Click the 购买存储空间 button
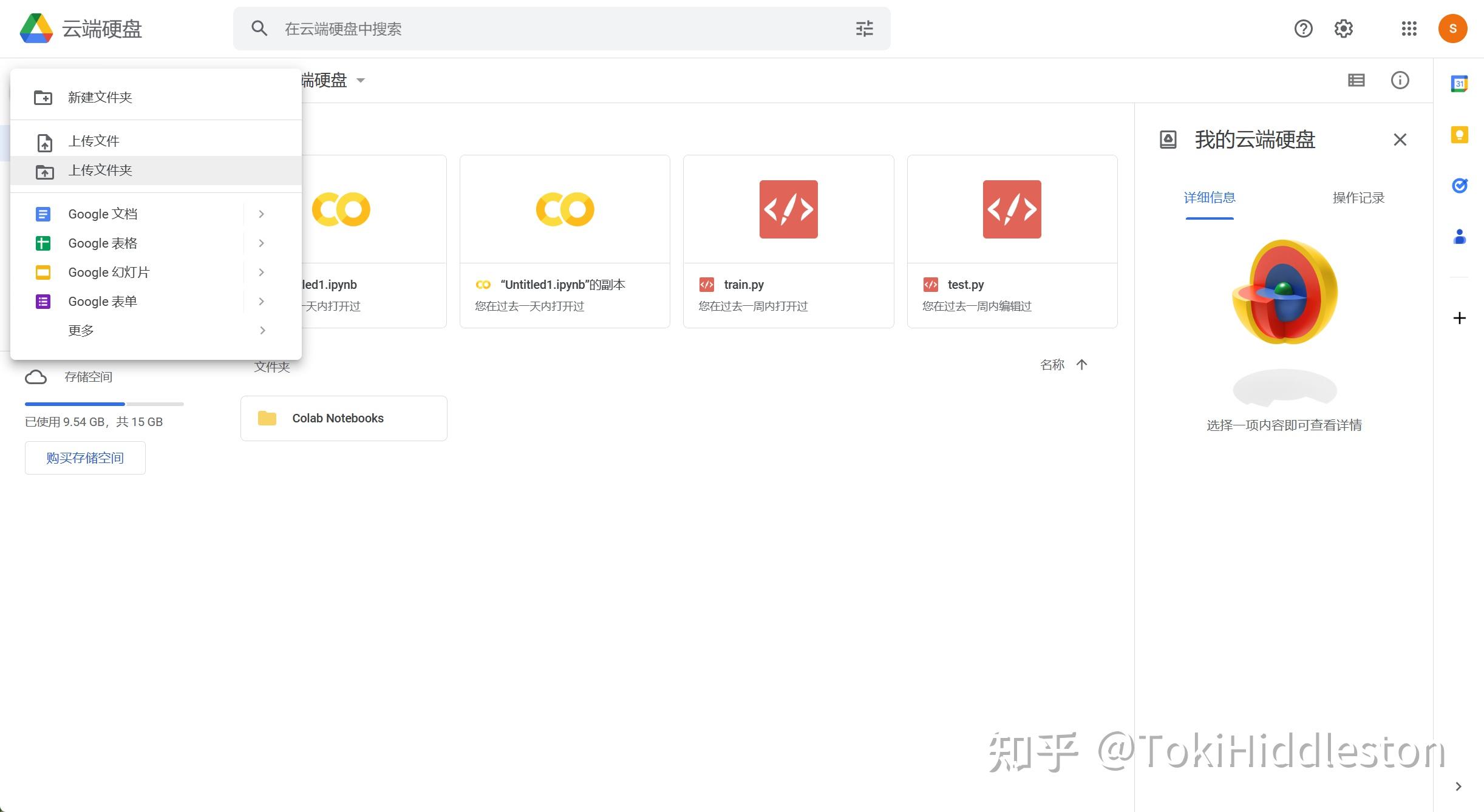The width and height of the screenshot is (1484, 812). tap(84, 457)
